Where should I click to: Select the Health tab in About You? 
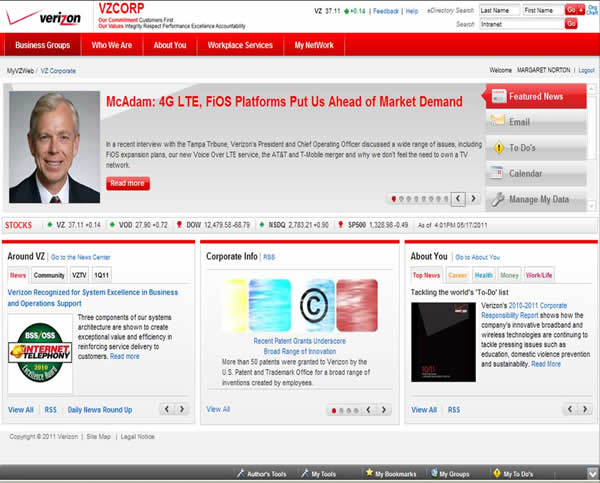point(484,274)
